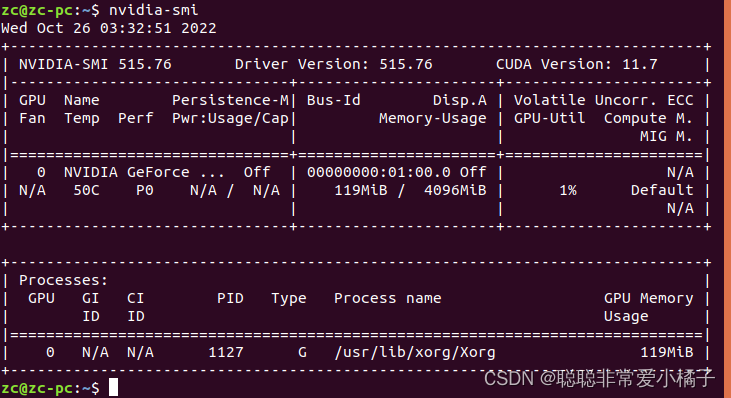Click the Fan column header

tap(32, 118)
